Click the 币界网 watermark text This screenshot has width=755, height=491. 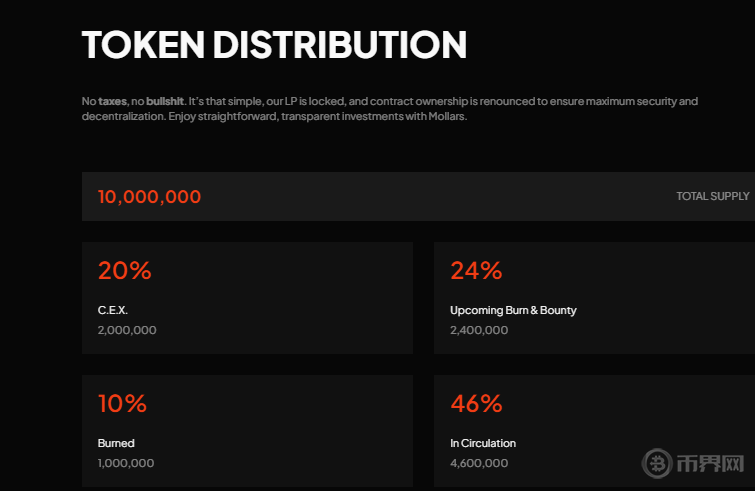click(x=711, y=464)
